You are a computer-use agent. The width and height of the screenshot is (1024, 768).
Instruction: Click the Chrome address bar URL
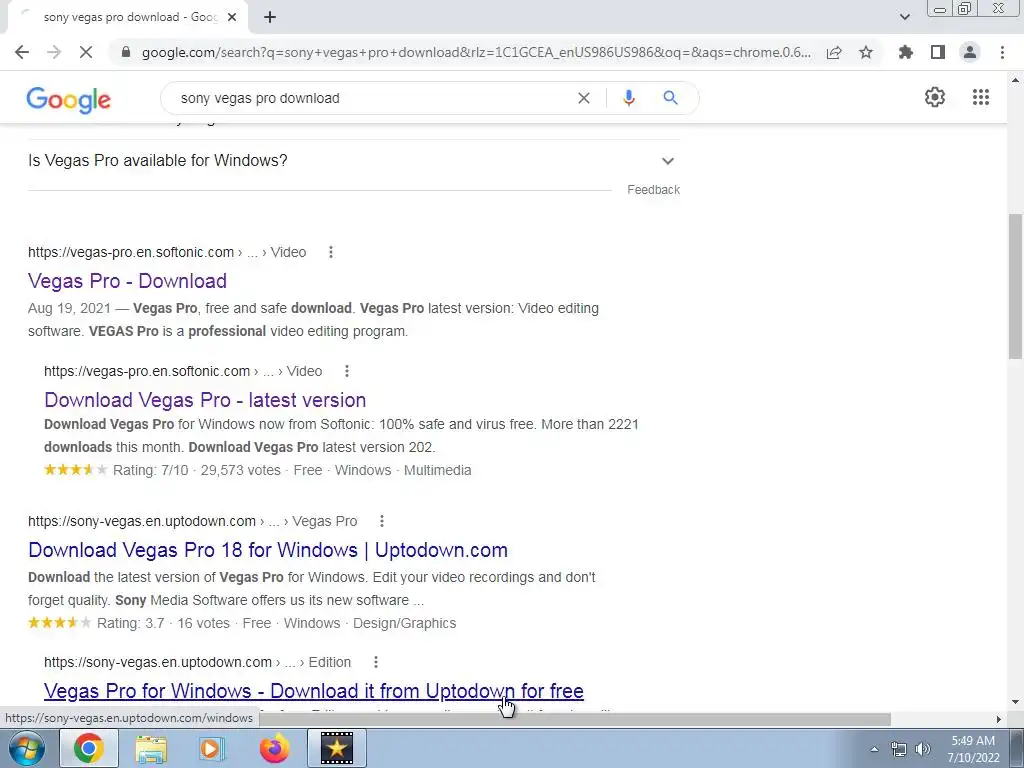tap(477, 52)
